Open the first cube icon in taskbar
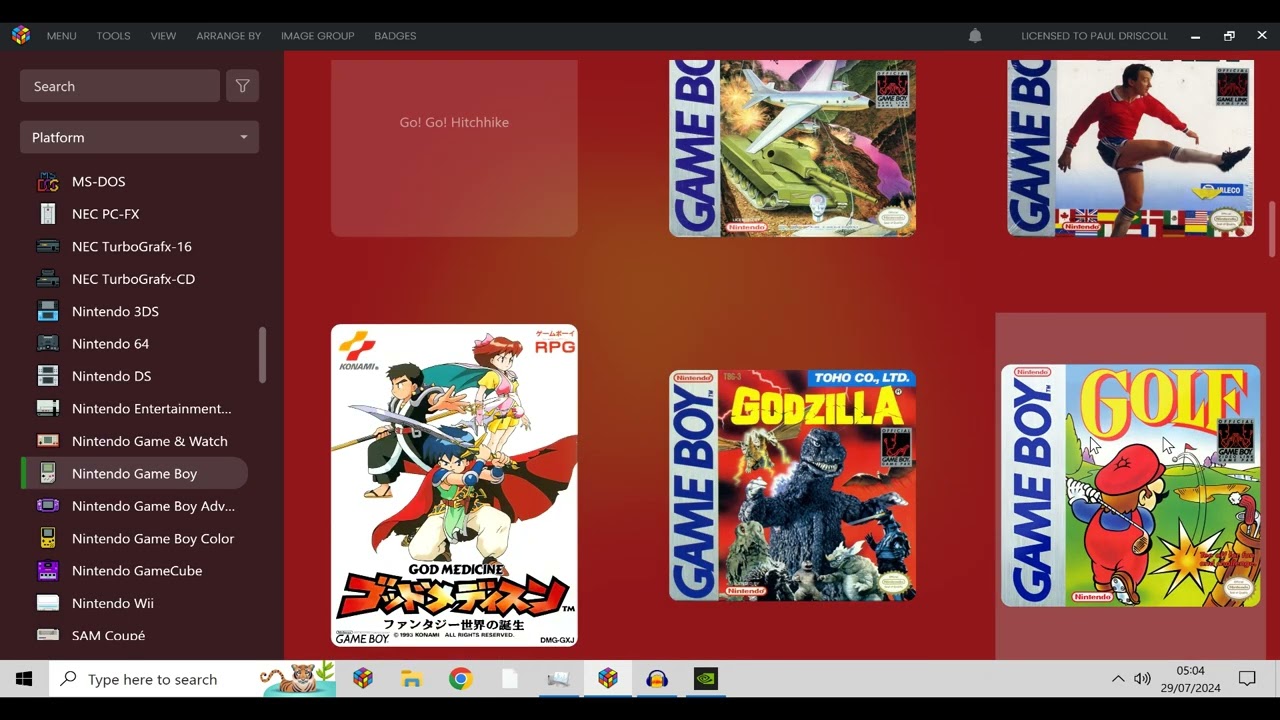This screenshot has height=720, width=1280. (x=362, y=679)
